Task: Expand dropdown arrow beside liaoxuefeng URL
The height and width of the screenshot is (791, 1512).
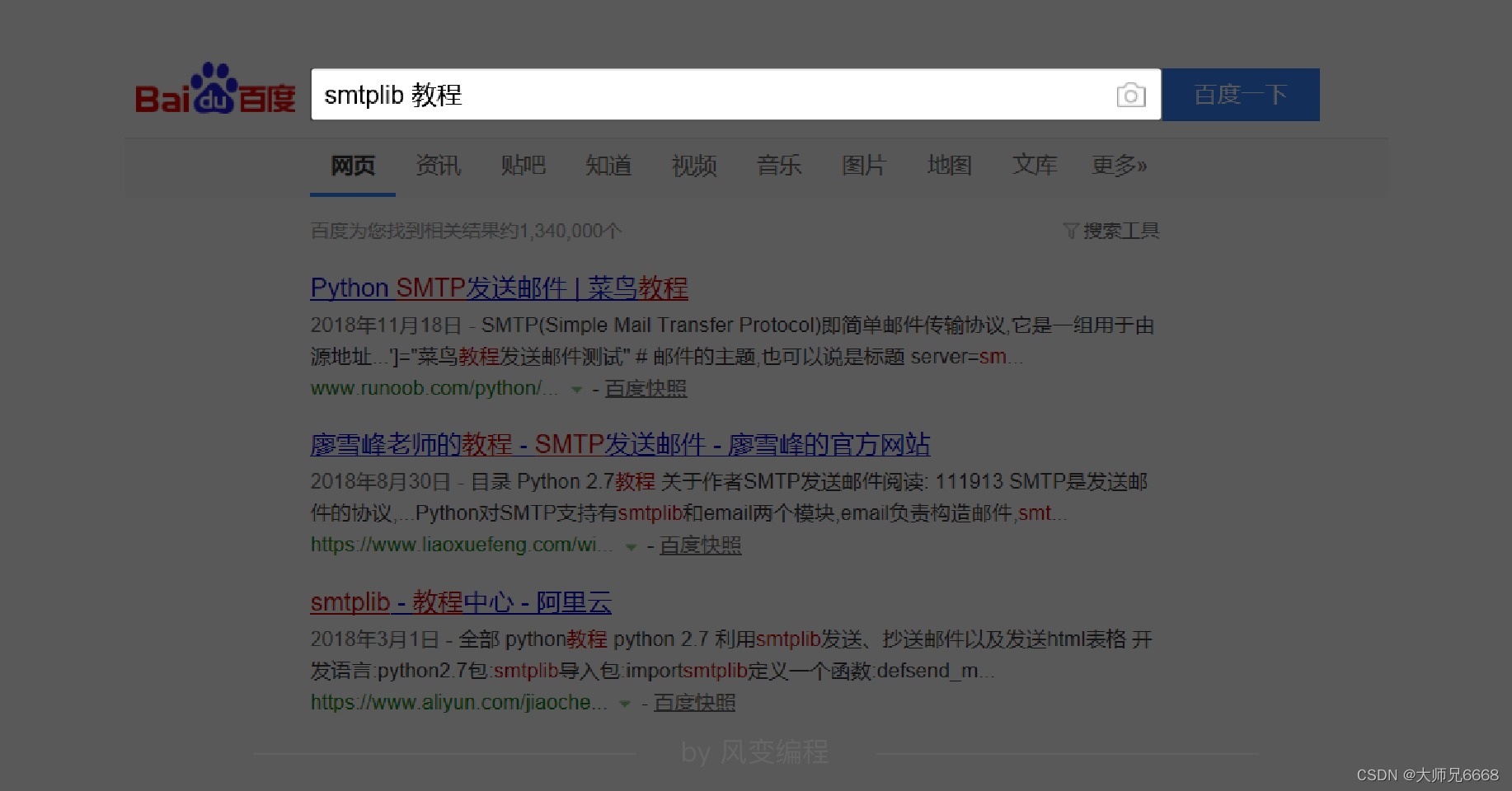Action: coord(632,546)
